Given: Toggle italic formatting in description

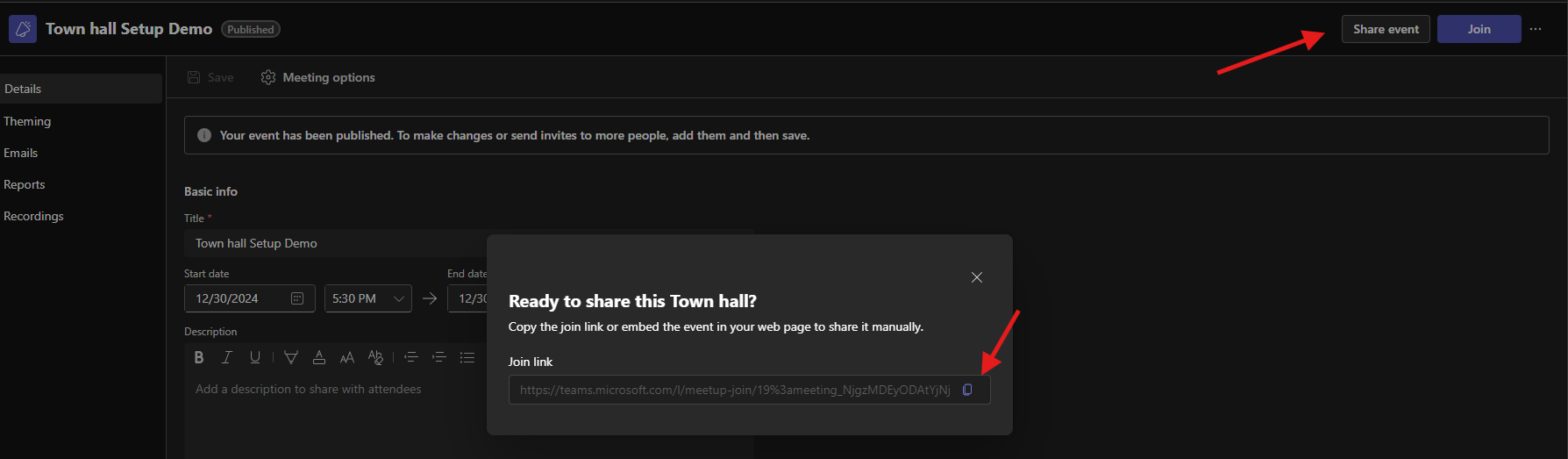Looking at the screenshot, I should click(x=227, y=357).
